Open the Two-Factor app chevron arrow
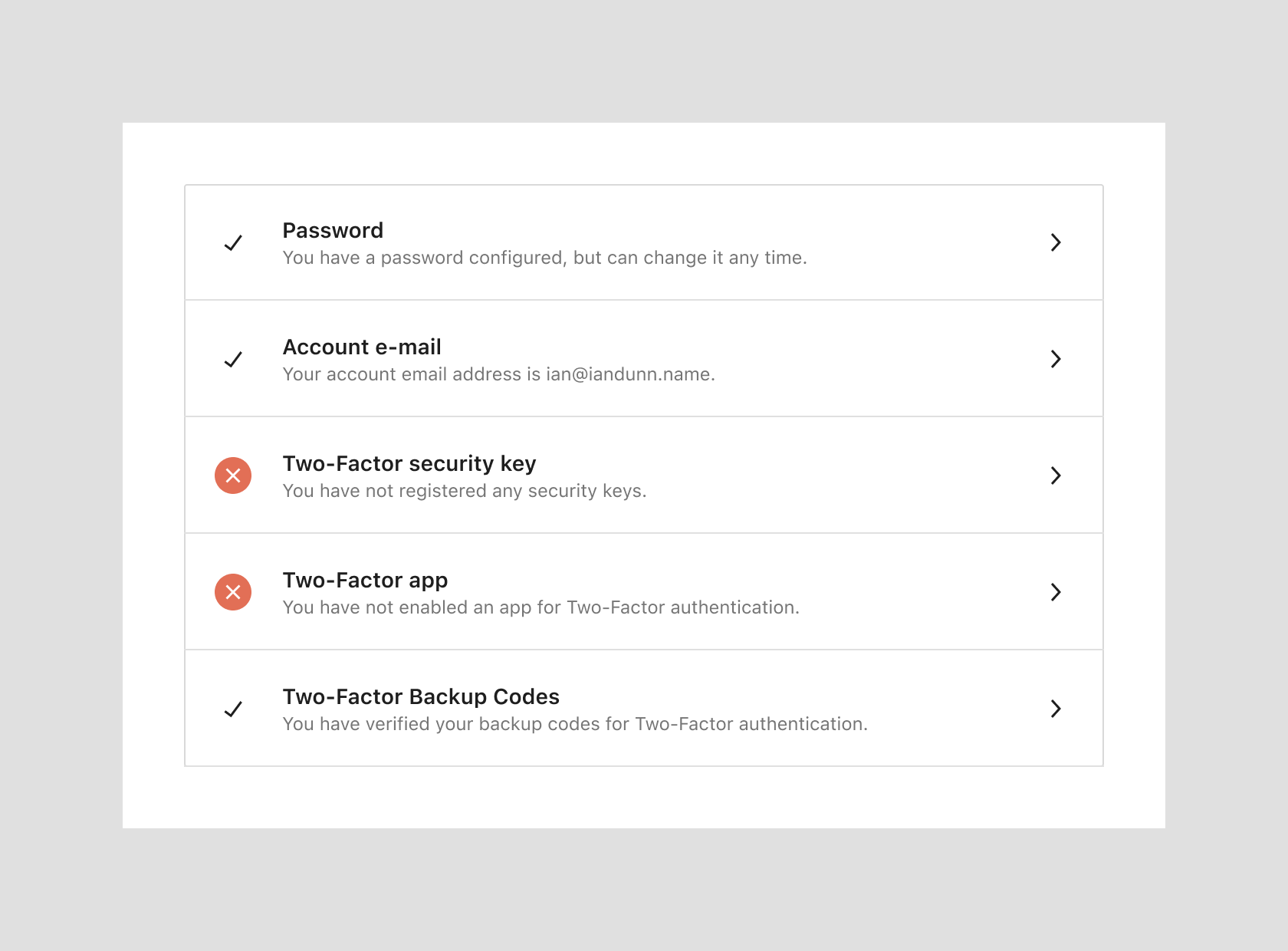The width and height of the screenshot is (1288, 951). pyautogui.click(x=1056, y=592)
